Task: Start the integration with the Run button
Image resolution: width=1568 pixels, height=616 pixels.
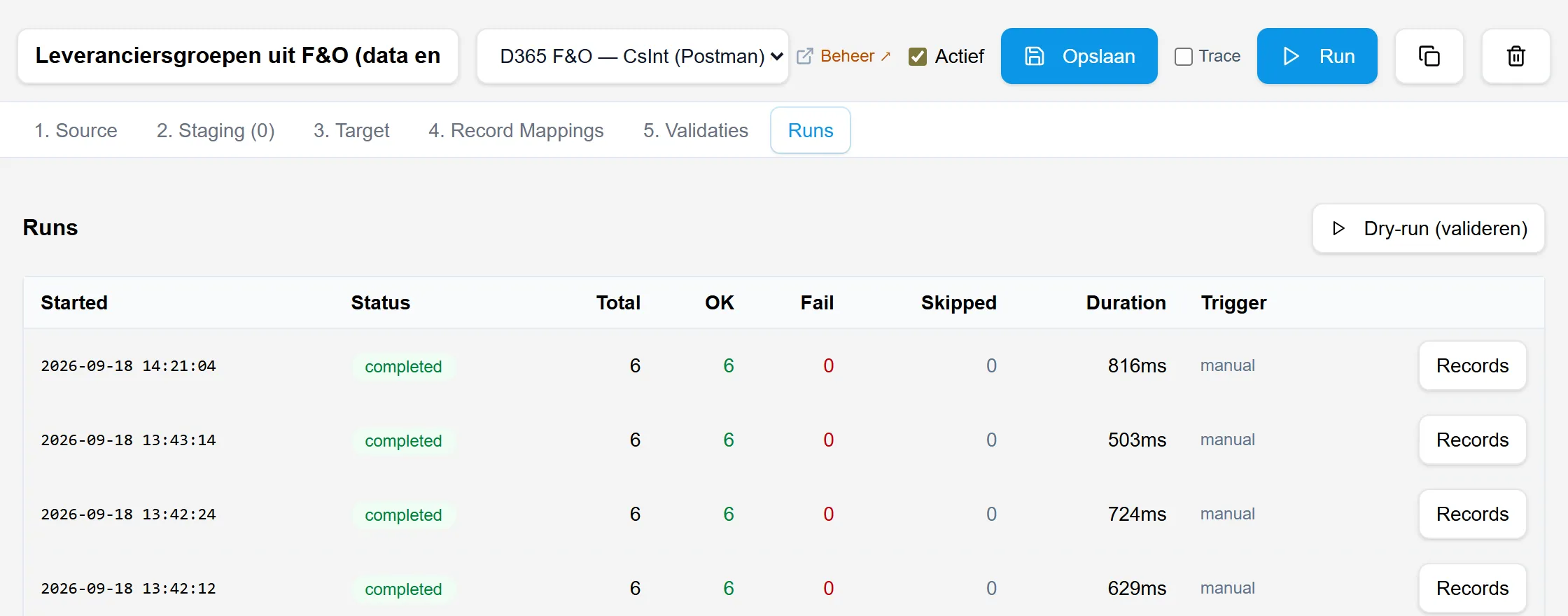Action: pyautogui.click(x=1317, y=56)
